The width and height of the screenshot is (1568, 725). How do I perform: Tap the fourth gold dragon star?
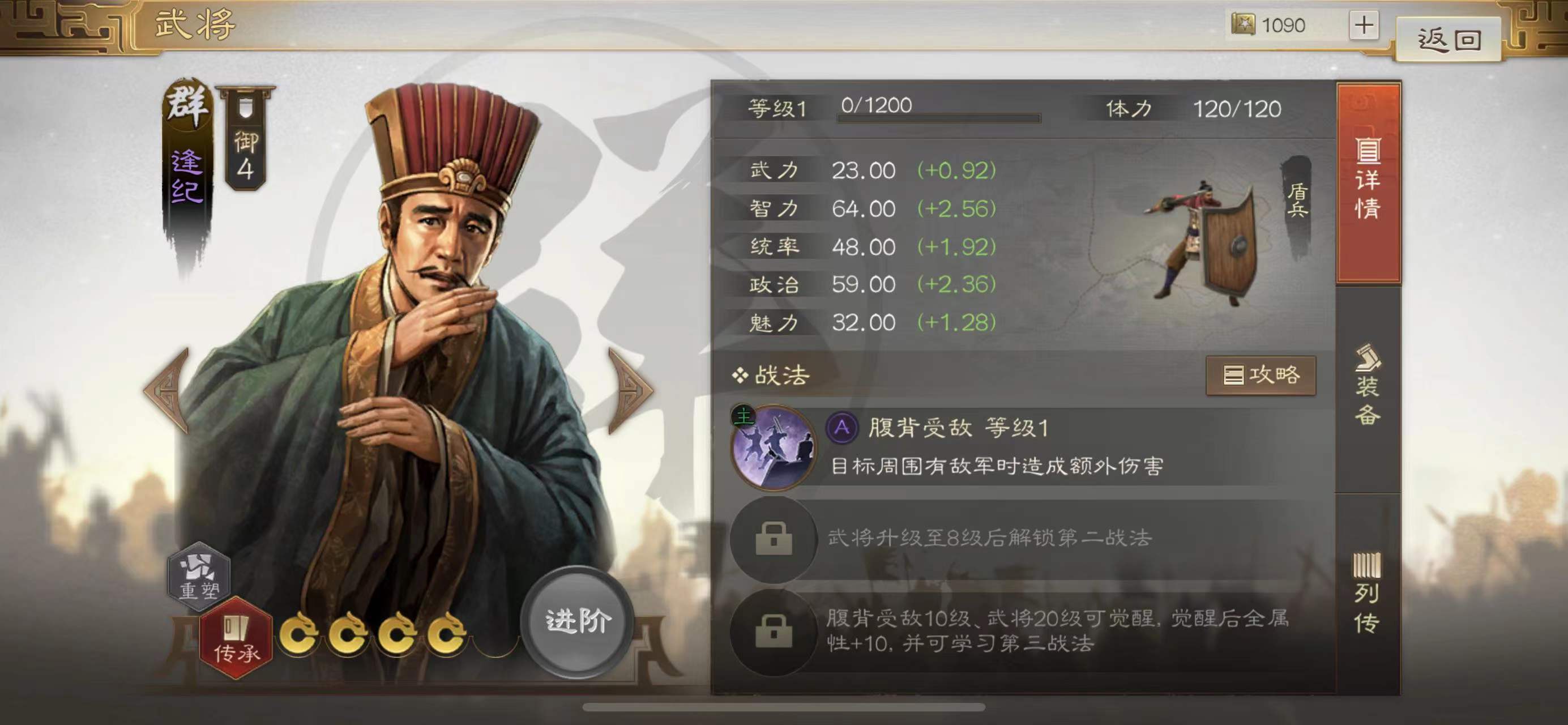[447, 634]
